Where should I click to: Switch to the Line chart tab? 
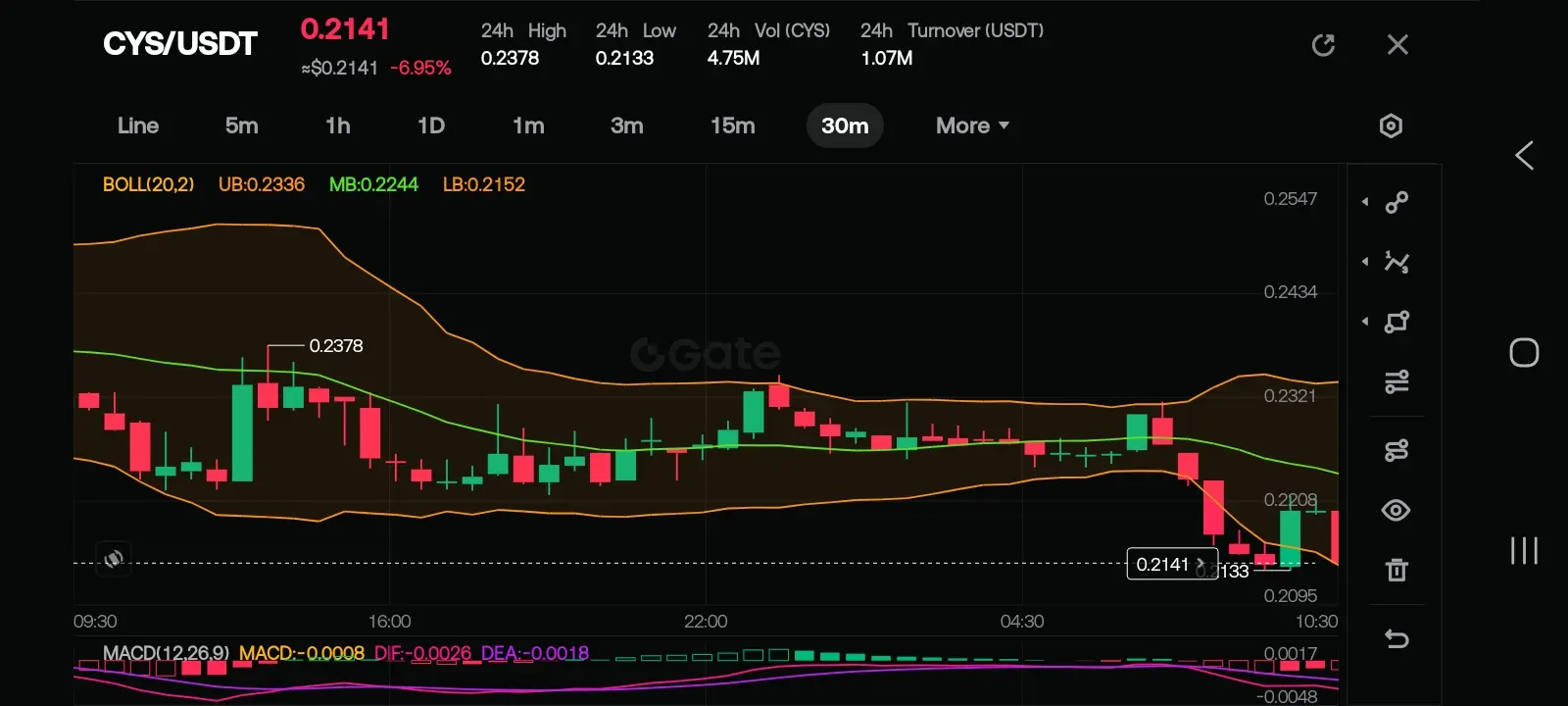(138, 126)
